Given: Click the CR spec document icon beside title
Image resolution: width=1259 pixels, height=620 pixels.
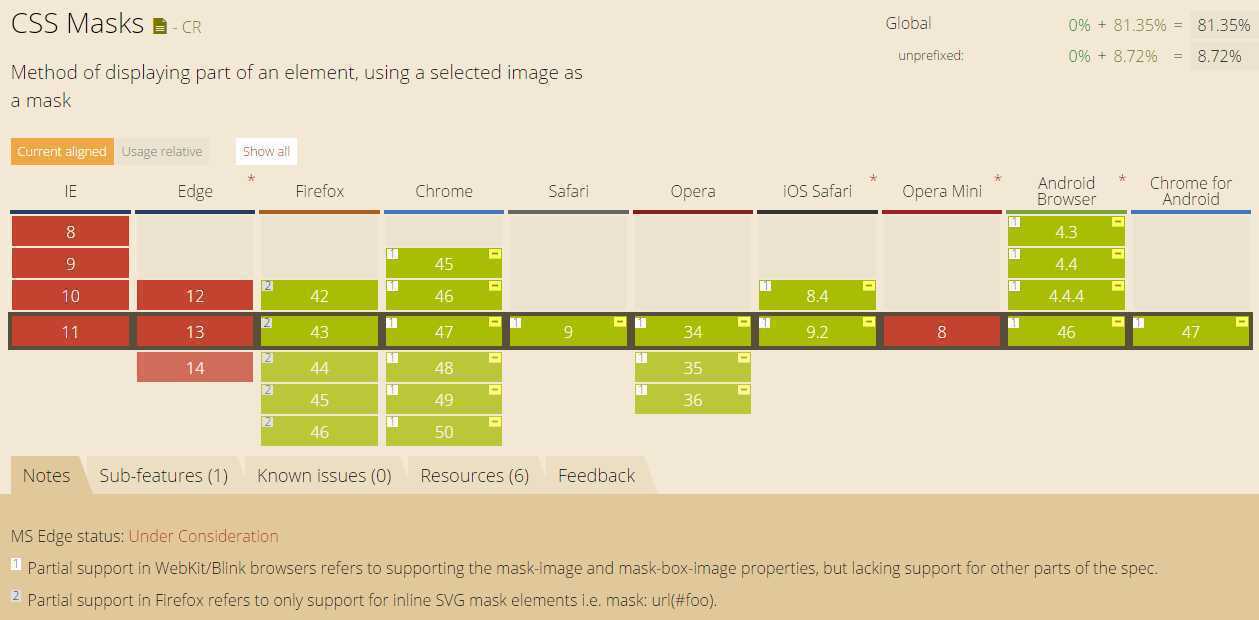Looking at the screenshot, I should click(x=160, y=27).
